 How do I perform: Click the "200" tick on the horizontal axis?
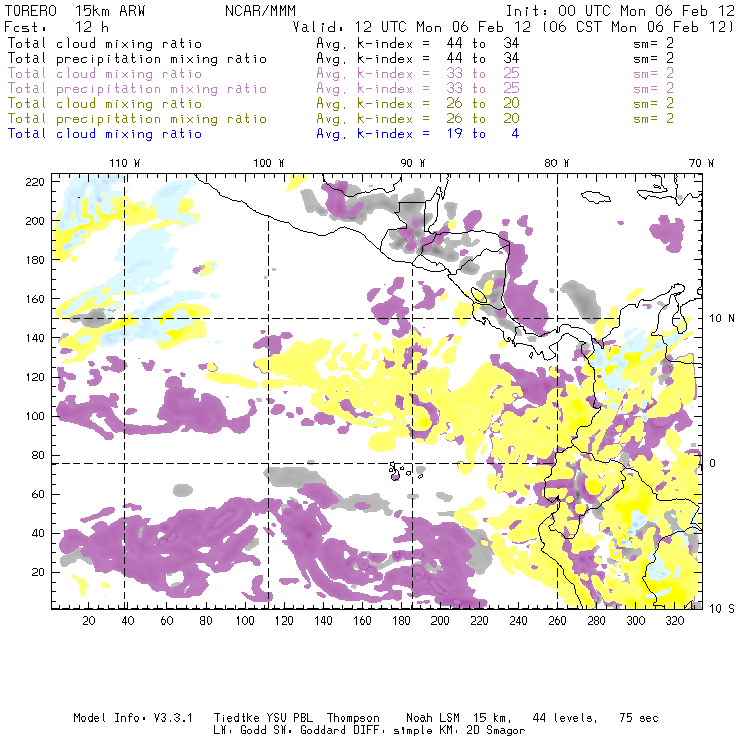tap(440, 621)
